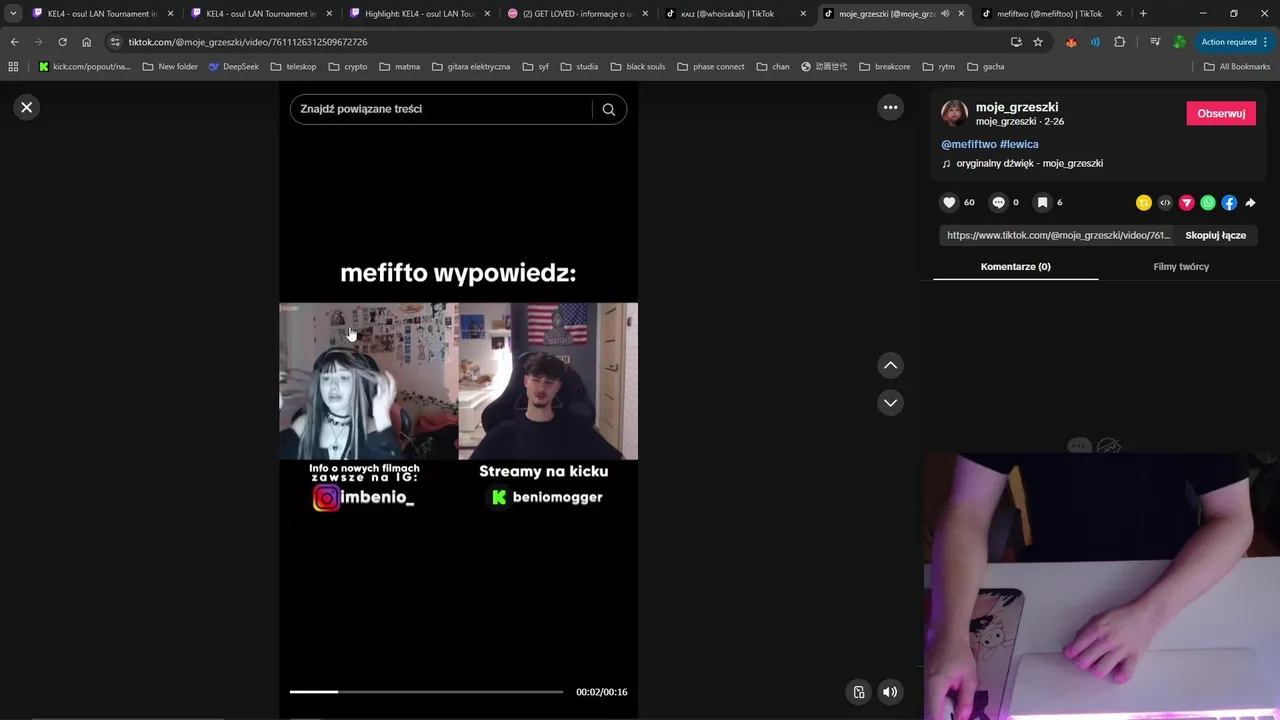Expand the black souls bookmarks folder

pos(636,67)
